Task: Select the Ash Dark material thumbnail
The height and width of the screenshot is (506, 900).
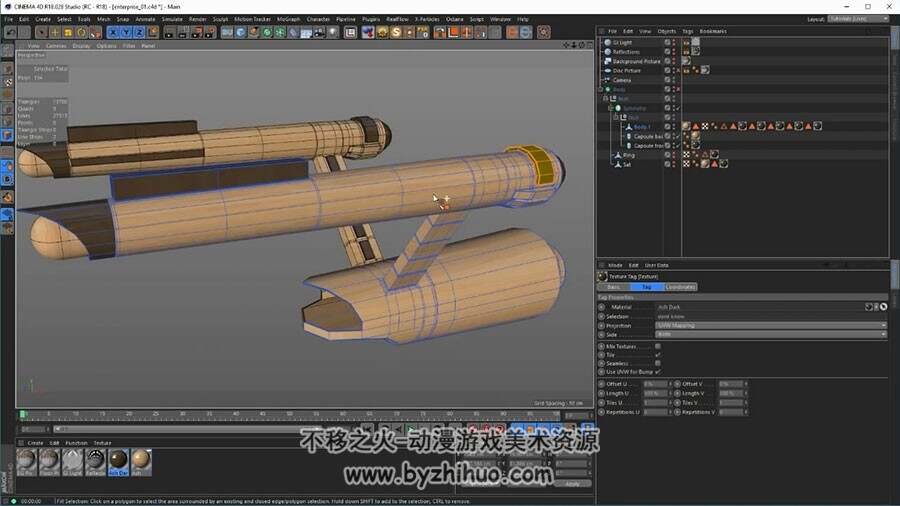Action: point(118,462)
